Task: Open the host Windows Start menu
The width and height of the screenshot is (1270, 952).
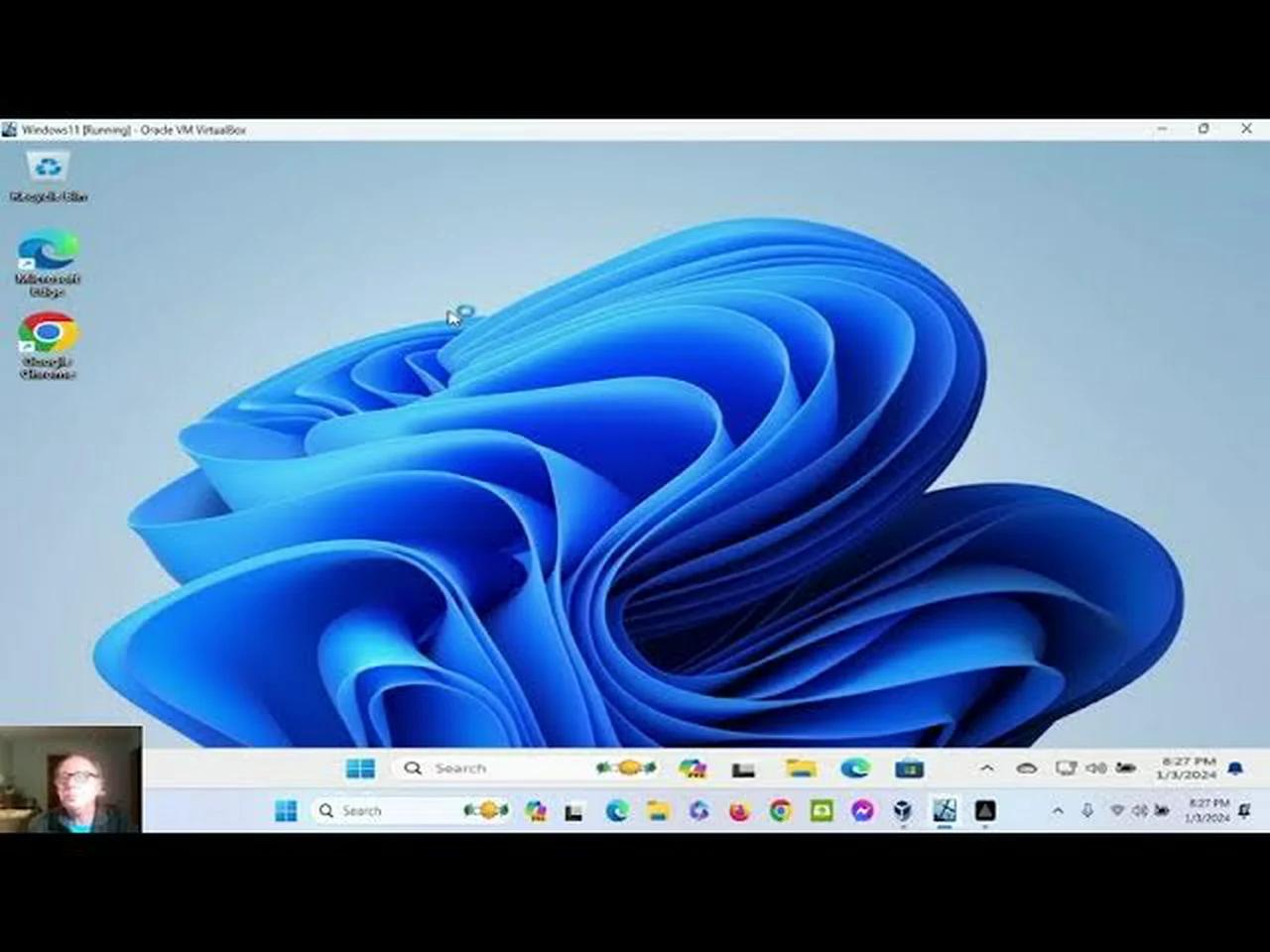Action: (x=286, y=810)
